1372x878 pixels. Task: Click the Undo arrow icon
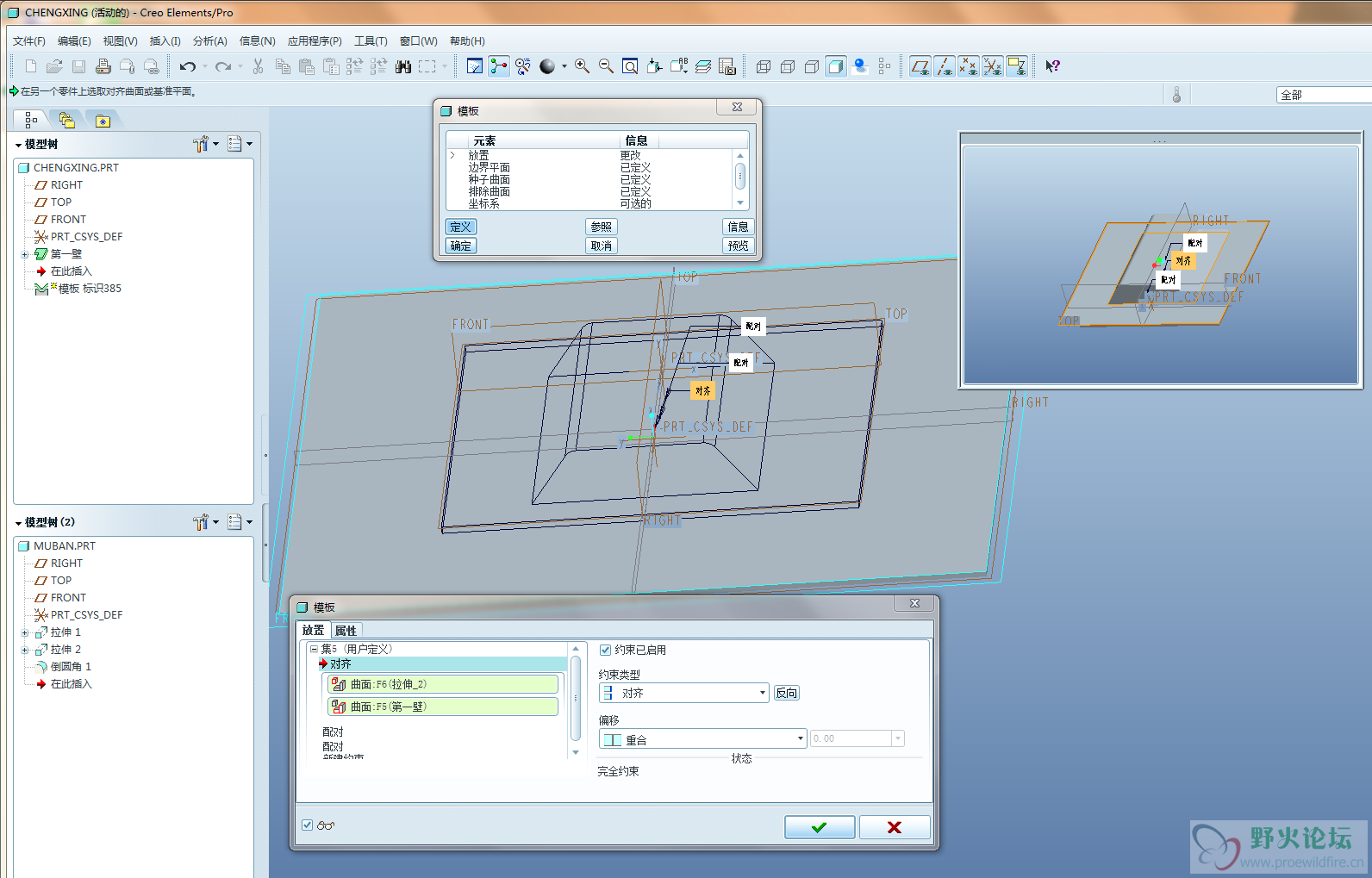click(x=187, y=66)
